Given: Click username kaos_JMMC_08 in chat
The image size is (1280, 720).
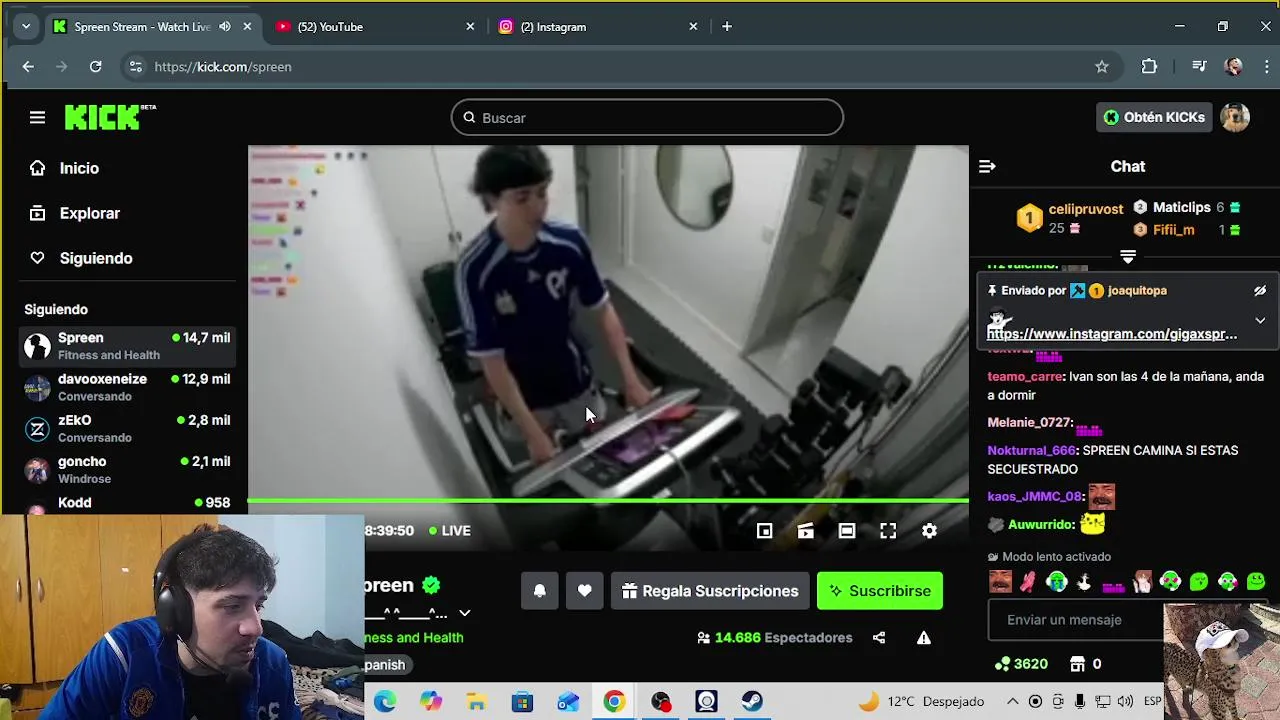Looking at the screenshot, I should pyautogui.click(x=1034, y=496).
